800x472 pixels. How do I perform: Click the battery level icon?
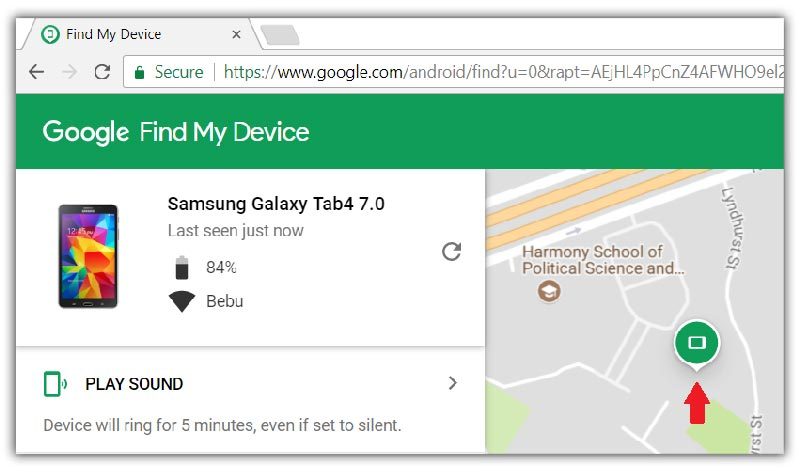coord(181,267)
